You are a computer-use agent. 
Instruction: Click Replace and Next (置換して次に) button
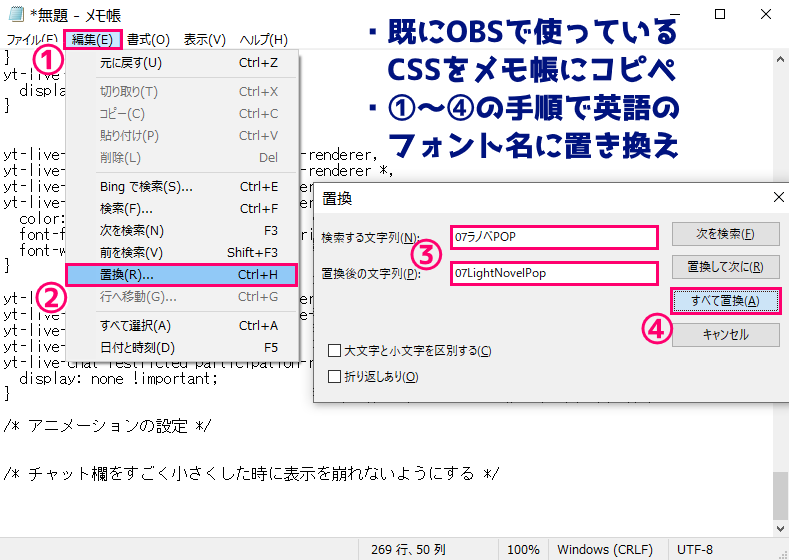[x=725, y=267]
